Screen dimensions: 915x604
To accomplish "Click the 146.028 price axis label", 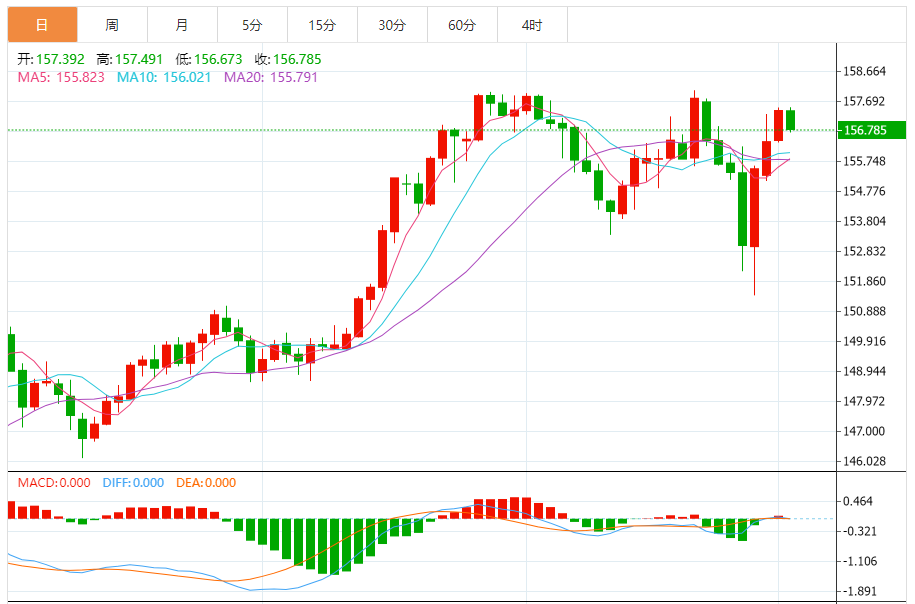I will (864, 461).
